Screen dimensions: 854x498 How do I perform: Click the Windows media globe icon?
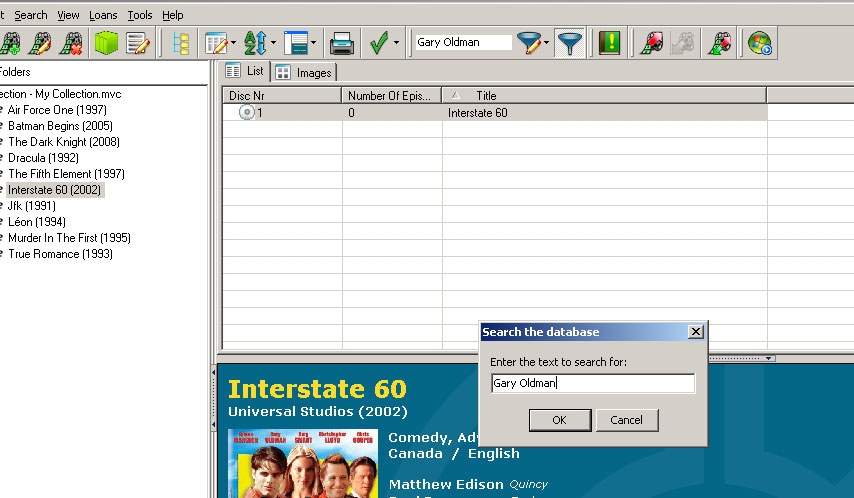coord(759,43)
